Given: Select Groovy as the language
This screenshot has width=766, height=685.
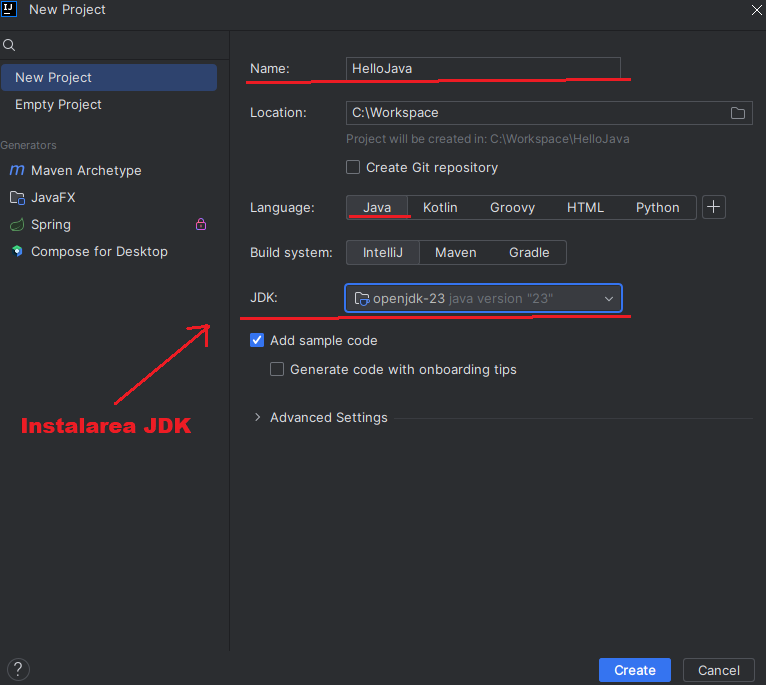Looking at the screenshot, I should pyautogui.click(x=512, y=207).
